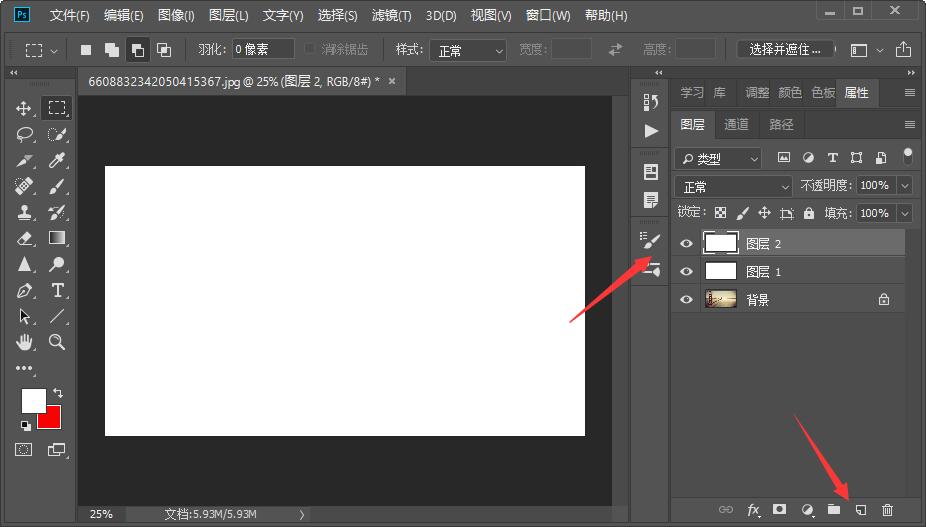Select the Lasso tool
Screen dimensions: 926x527
tap(24, 134)
